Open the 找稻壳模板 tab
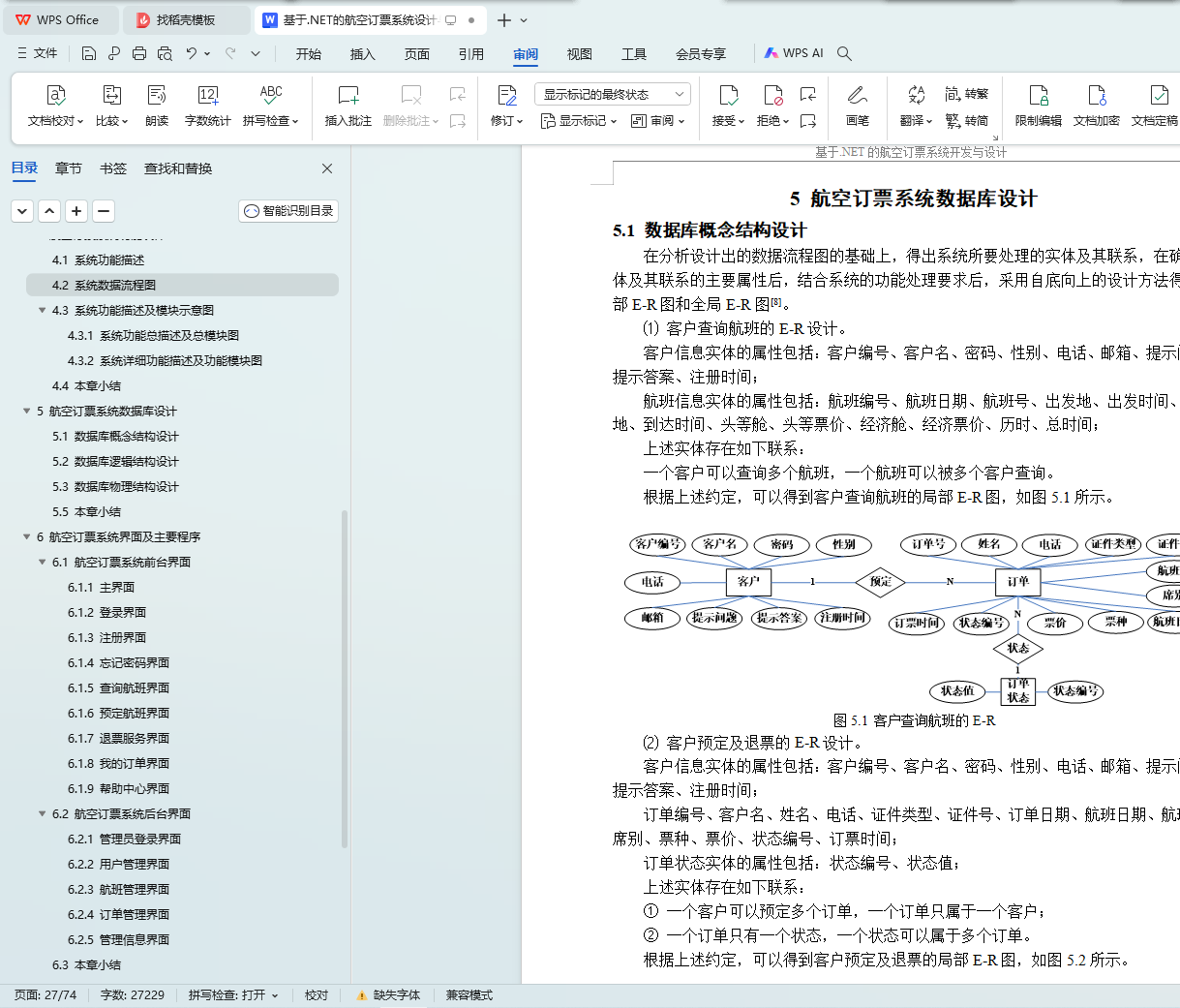The height and width of the screenshot is (1008, 1180). point(186,19)
